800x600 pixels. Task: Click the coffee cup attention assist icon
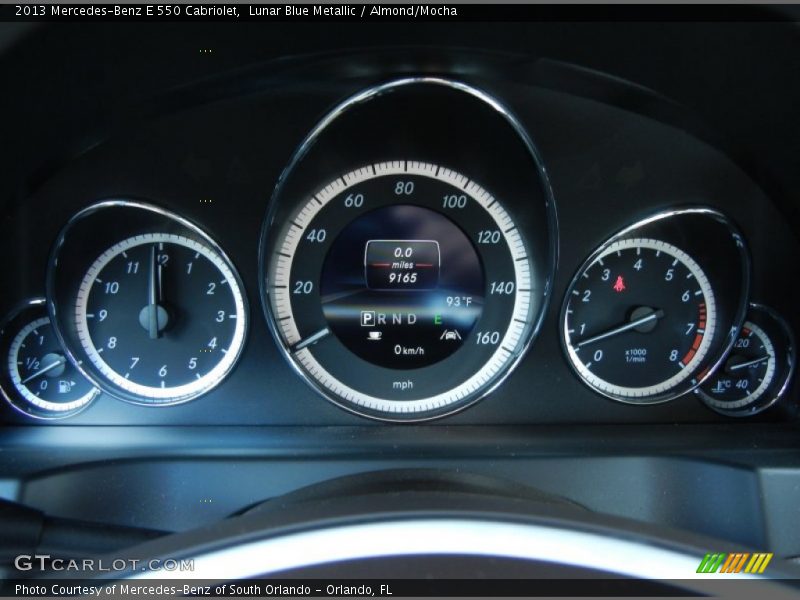click(x=374, y=336)
